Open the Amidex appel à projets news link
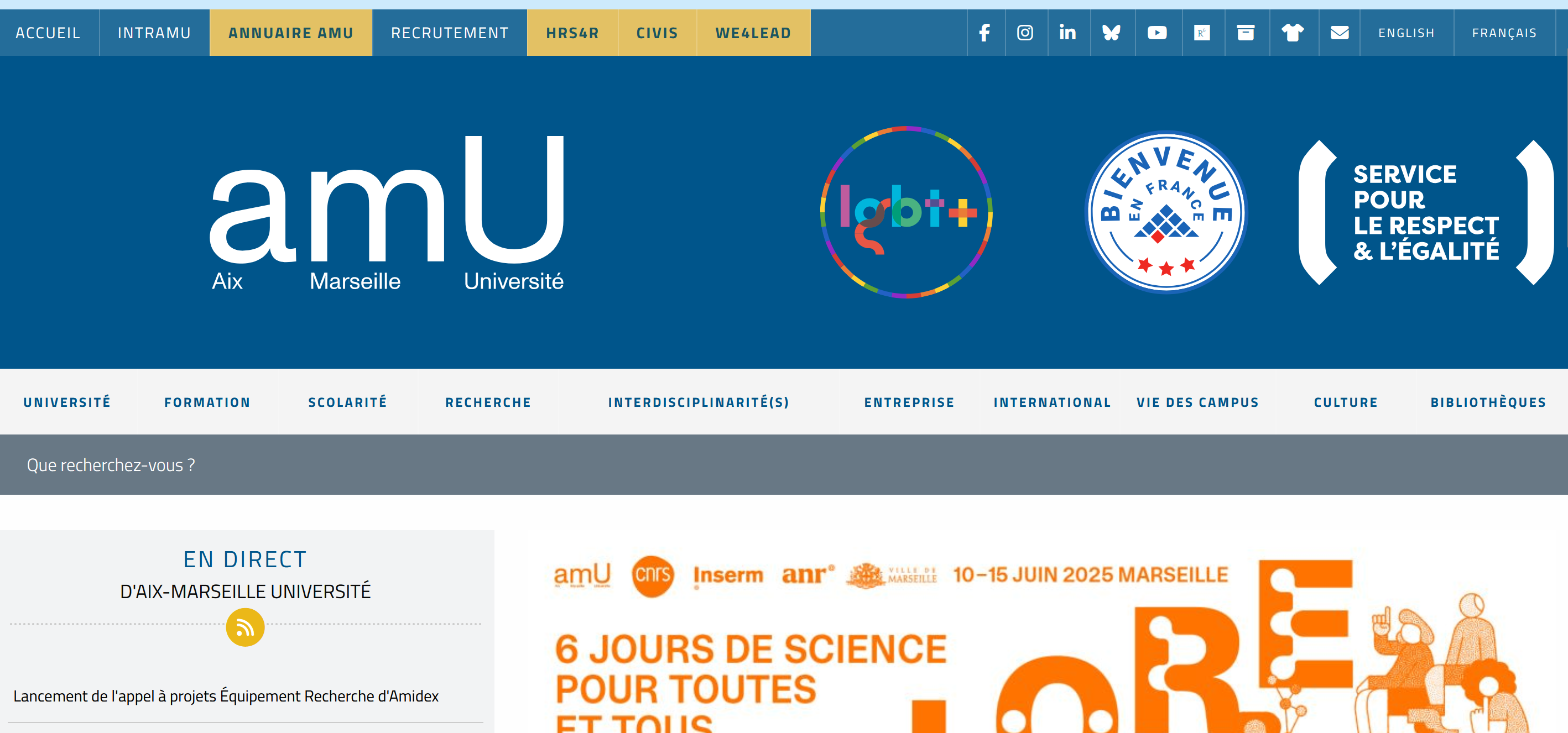The height and width of the screenshot is (733, 1568). [226, 696]
